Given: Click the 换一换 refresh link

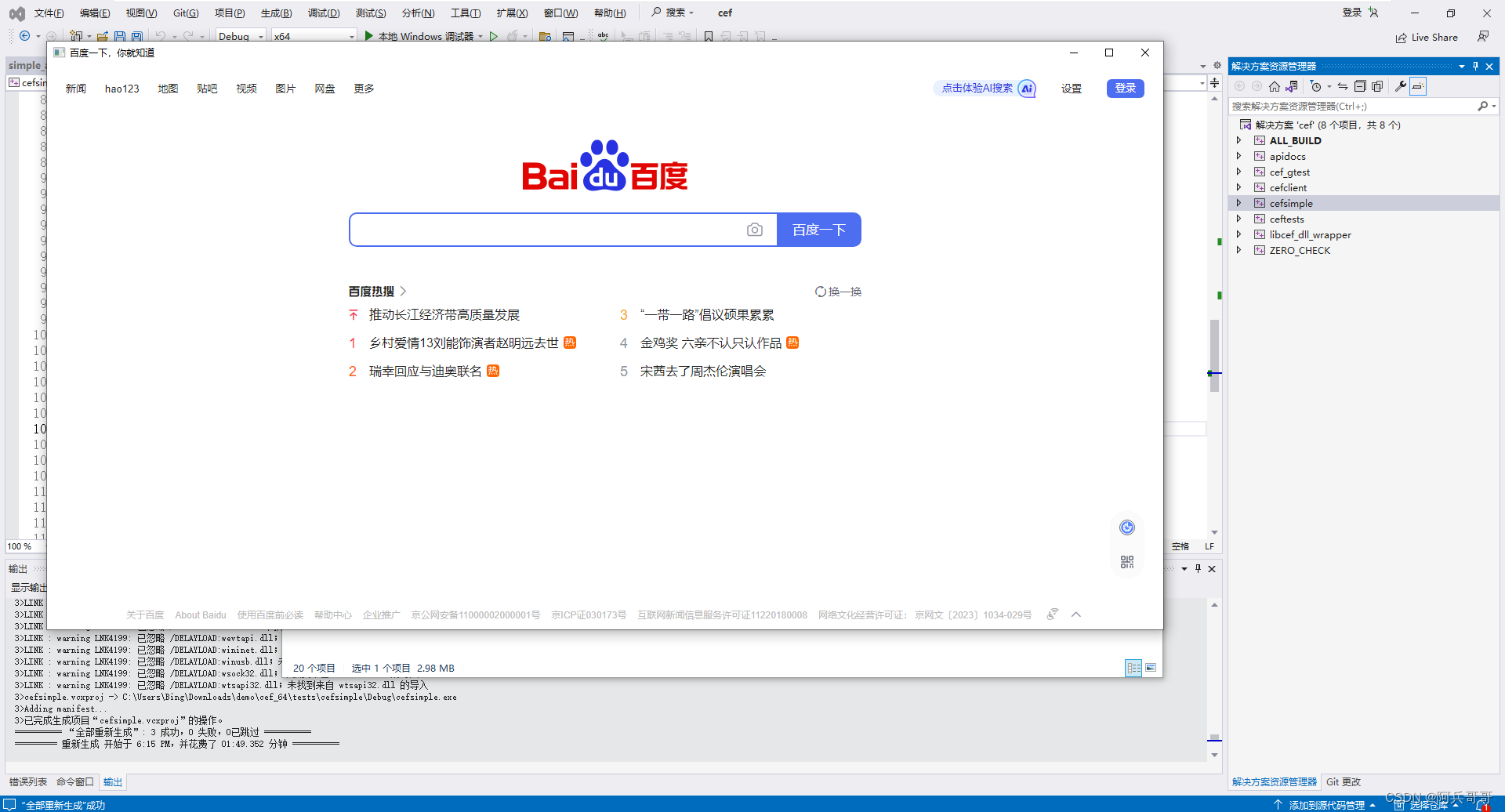Looking at the screenshot, I should pos(838,292).
